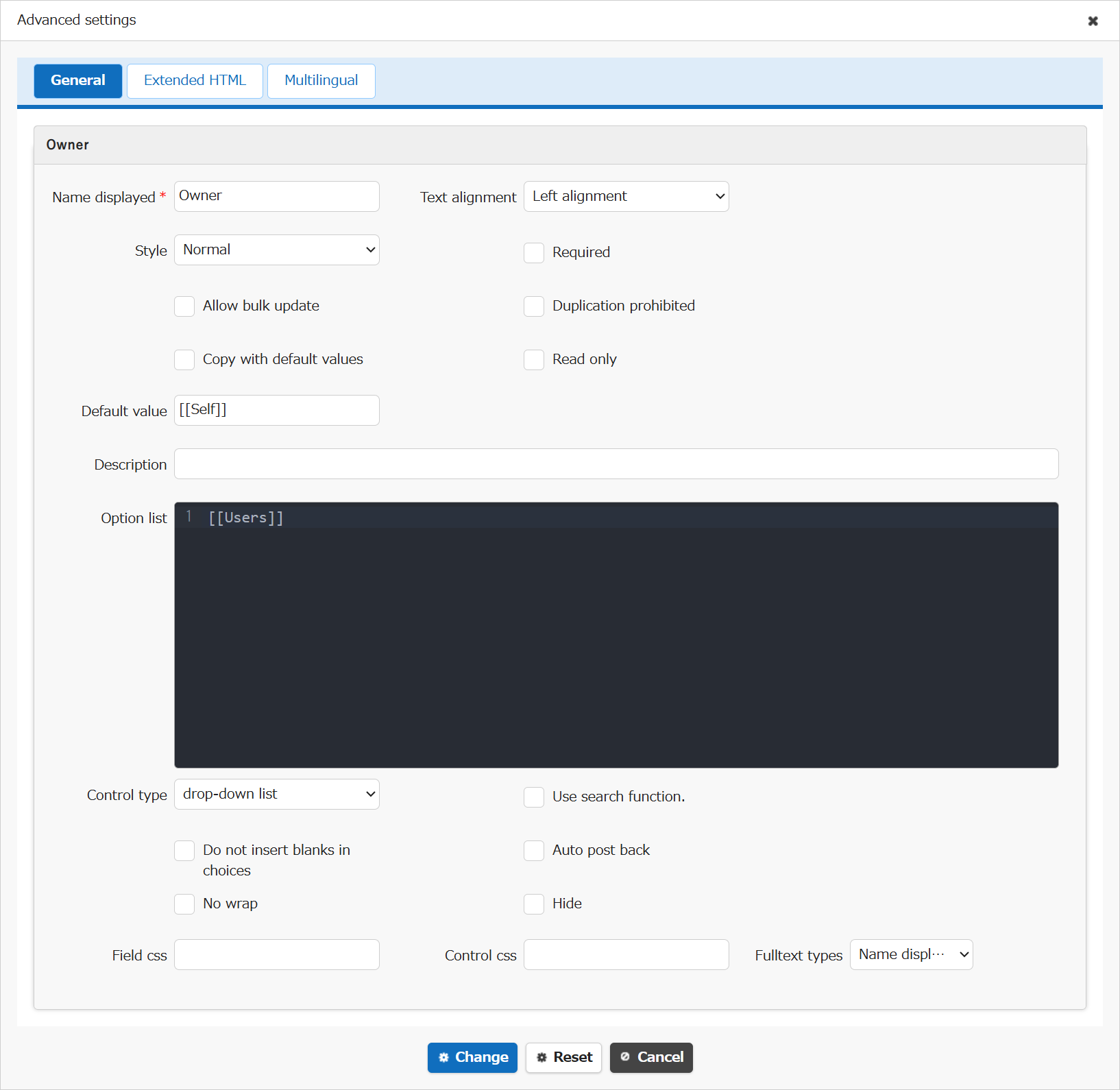Toggle Auto post back

point(534,850)
